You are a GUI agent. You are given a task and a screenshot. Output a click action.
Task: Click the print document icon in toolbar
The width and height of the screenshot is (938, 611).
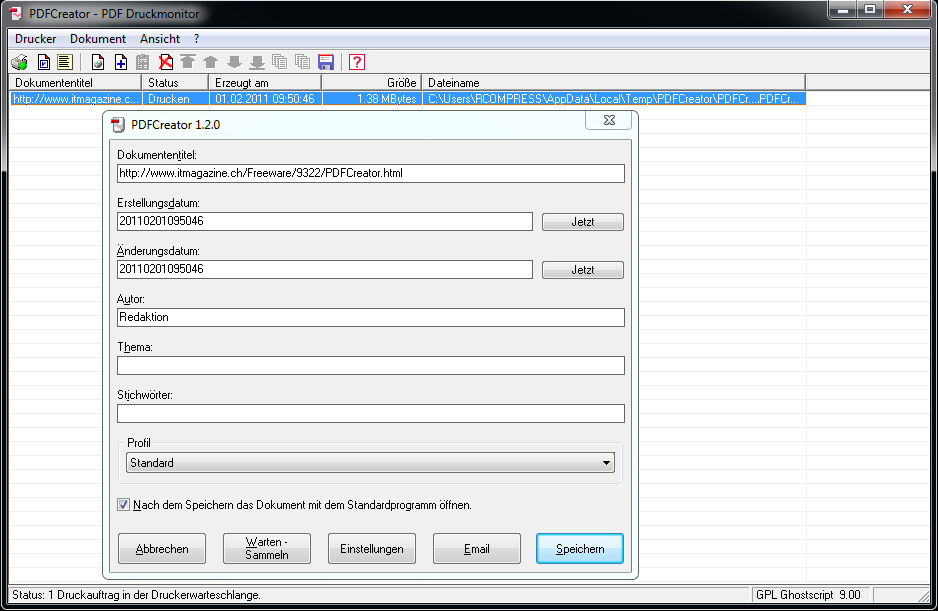click(98, 62)
